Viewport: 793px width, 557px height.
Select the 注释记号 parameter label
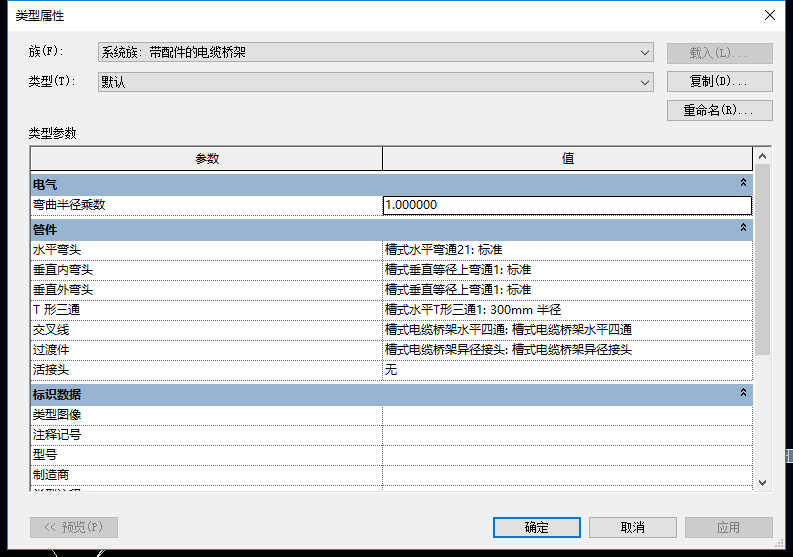point(57,435)
